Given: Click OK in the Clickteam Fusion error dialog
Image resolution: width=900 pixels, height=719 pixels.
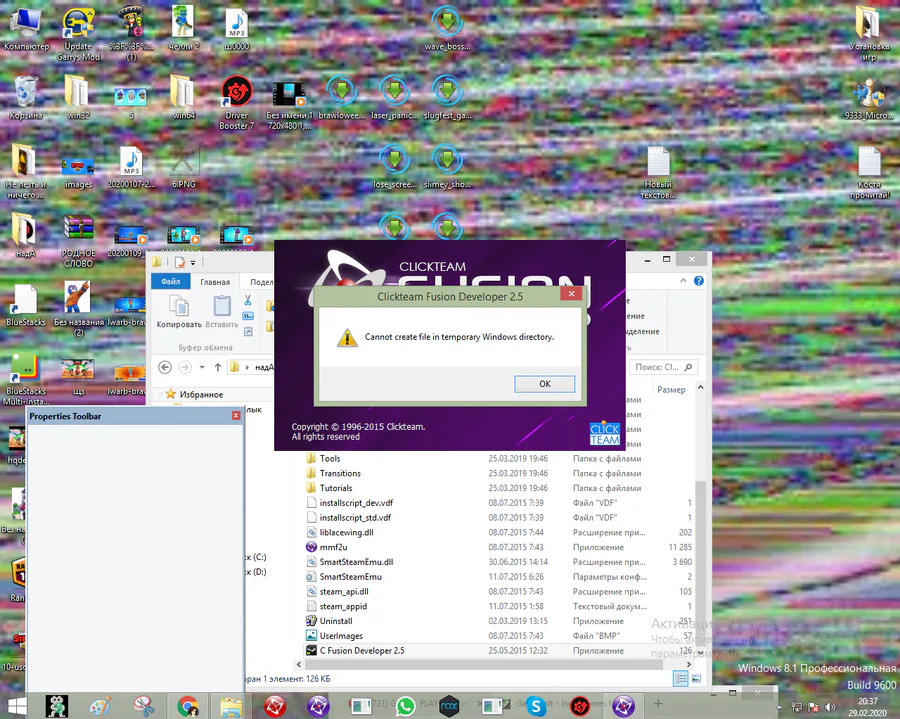Looking at the screenshot, I should (544, 384).
